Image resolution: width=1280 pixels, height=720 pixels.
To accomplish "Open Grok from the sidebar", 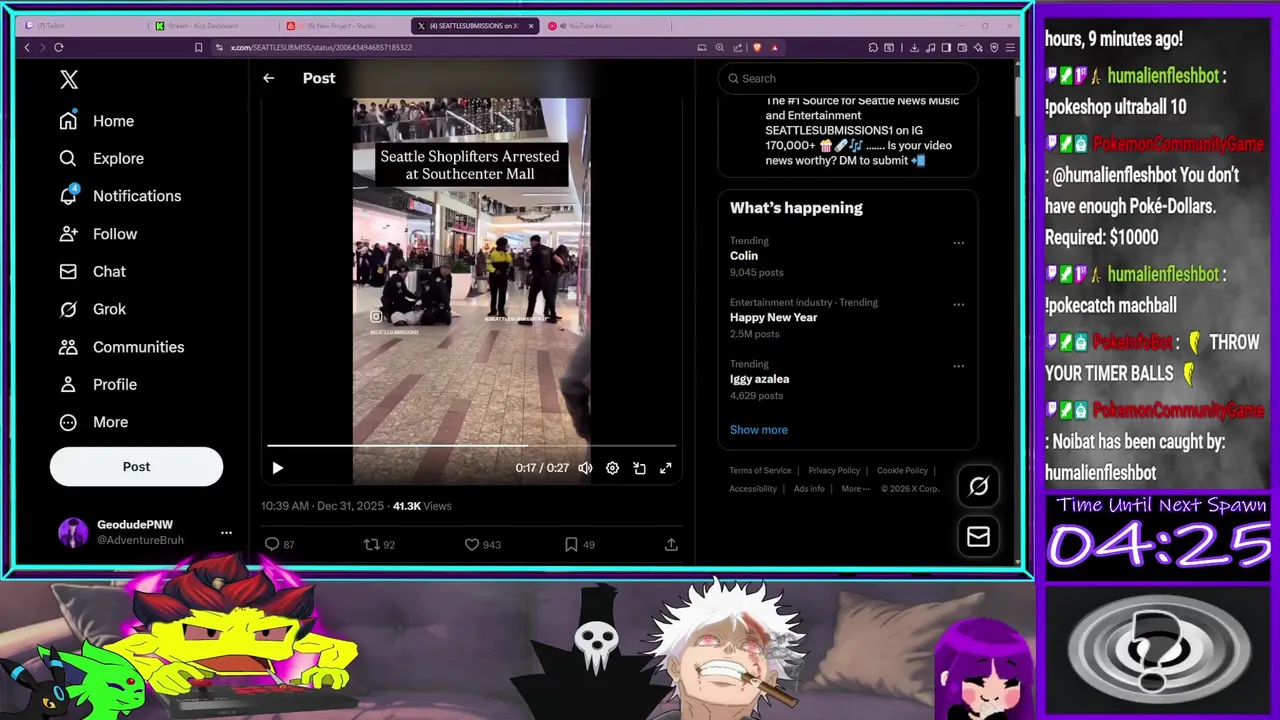I will pyautogui.click(x=92, y=309).
